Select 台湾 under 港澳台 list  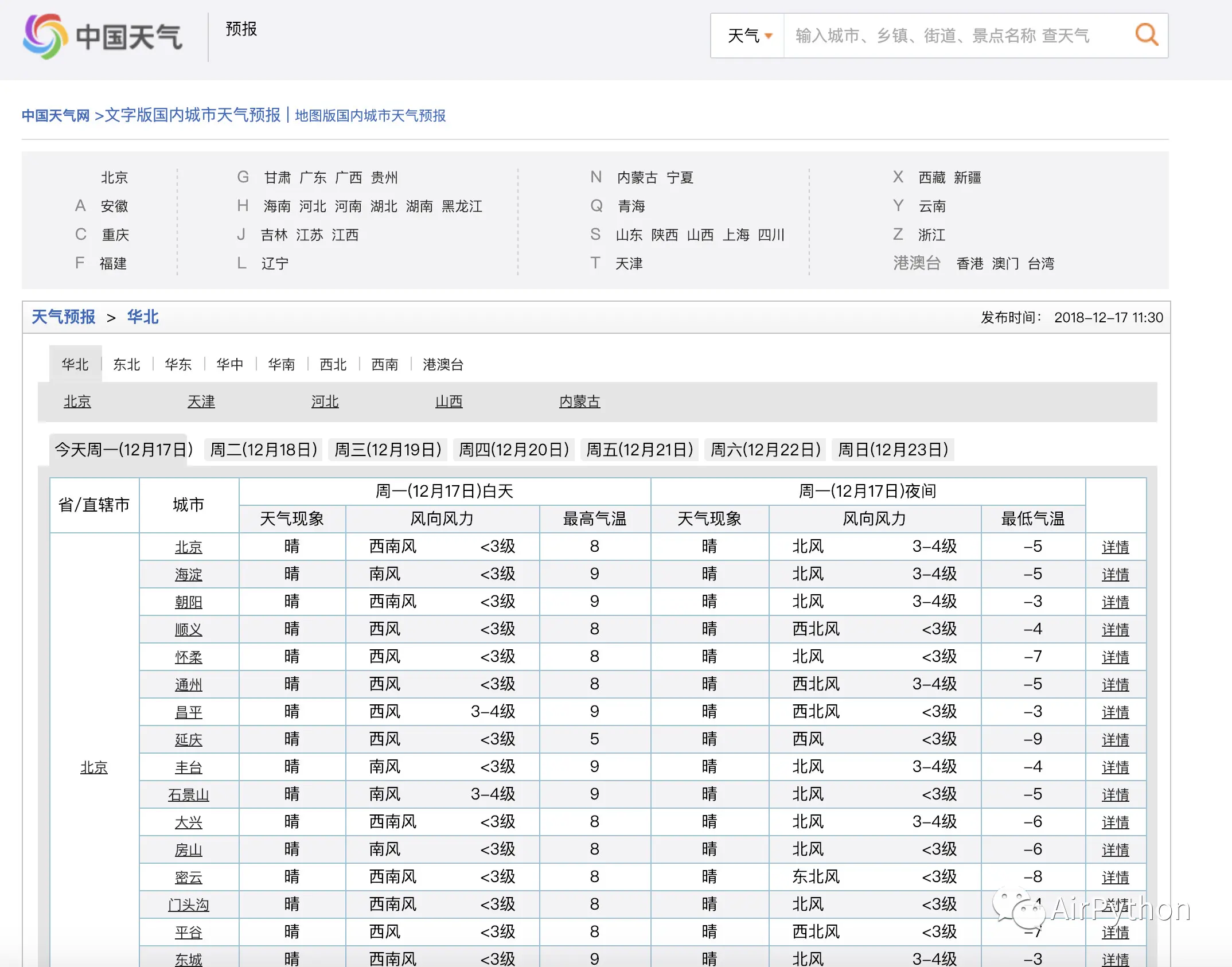coord(1040,263)
